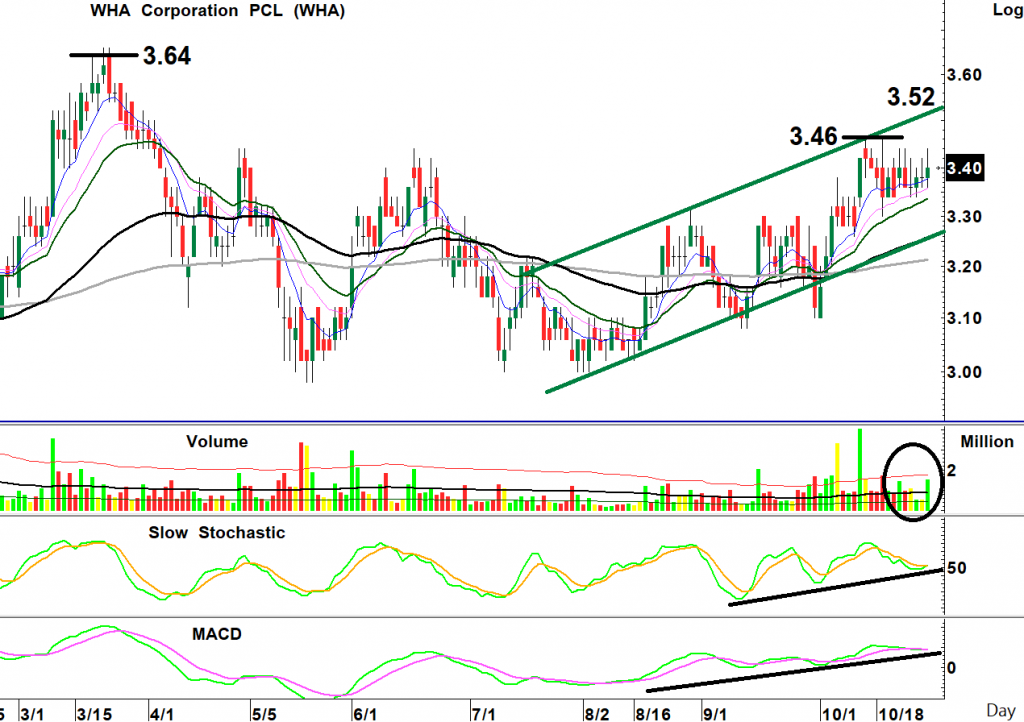Click the 8/16 date axis label
The width and height of the screenshot is (1024, 722).
[x=652, y=714]
